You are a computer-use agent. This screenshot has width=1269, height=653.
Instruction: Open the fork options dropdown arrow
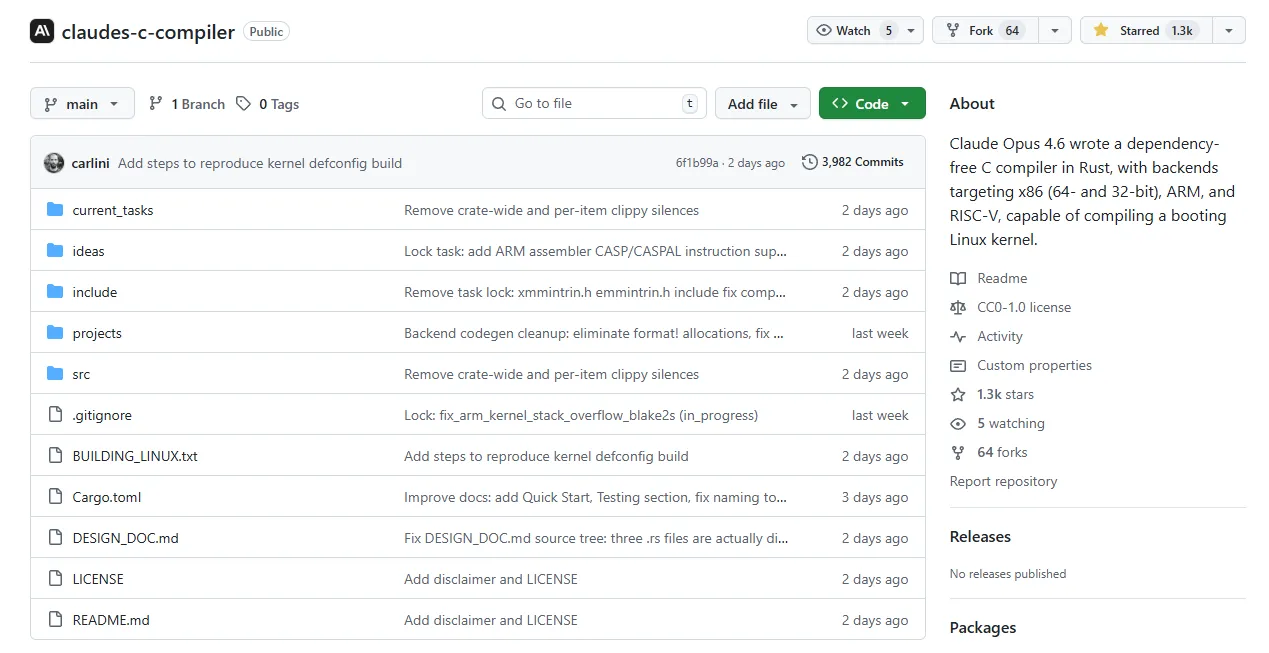[1054, 31]
